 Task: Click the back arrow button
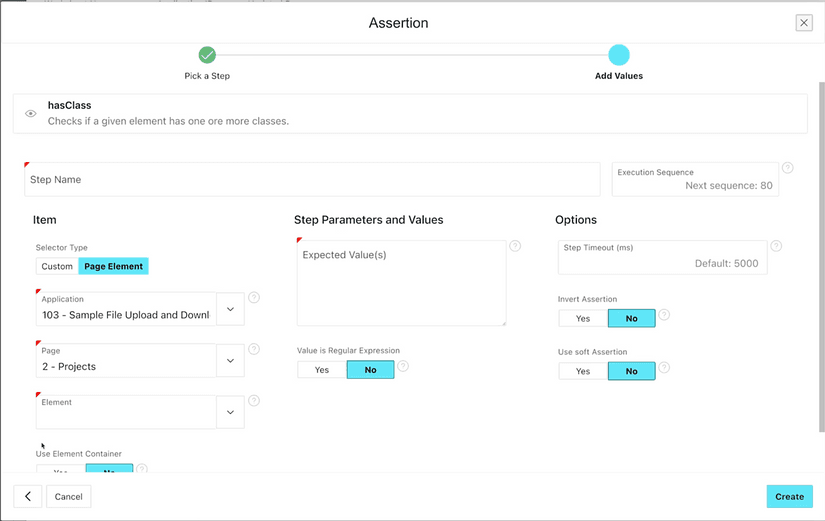click(x=27, y=496)
